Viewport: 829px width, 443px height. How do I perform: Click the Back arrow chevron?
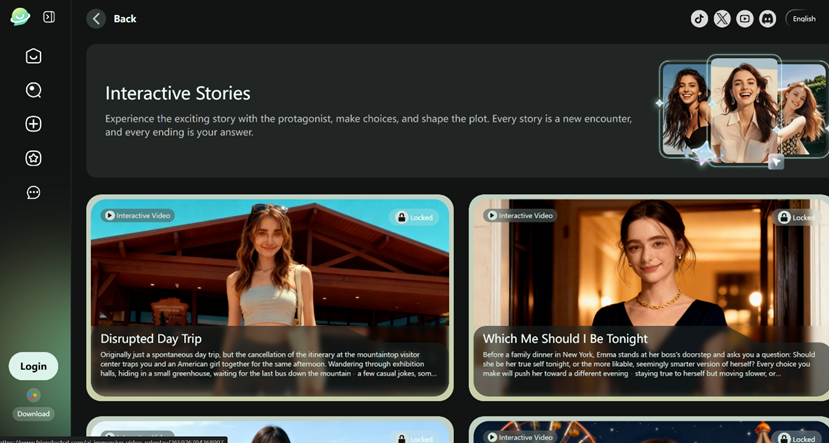(96, 19)
